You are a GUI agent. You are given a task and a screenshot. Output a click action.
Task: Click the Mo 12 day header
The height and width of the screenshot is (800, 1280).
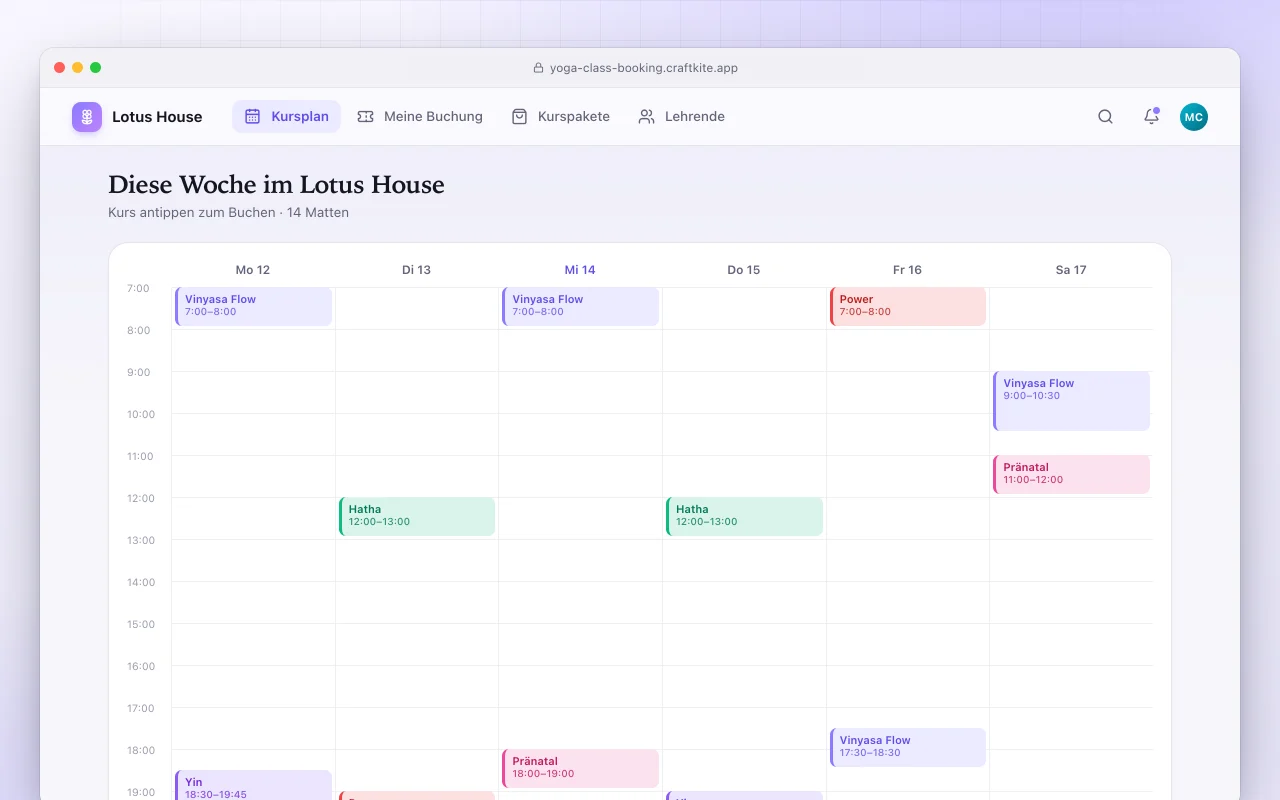click(x=253, y=270)
